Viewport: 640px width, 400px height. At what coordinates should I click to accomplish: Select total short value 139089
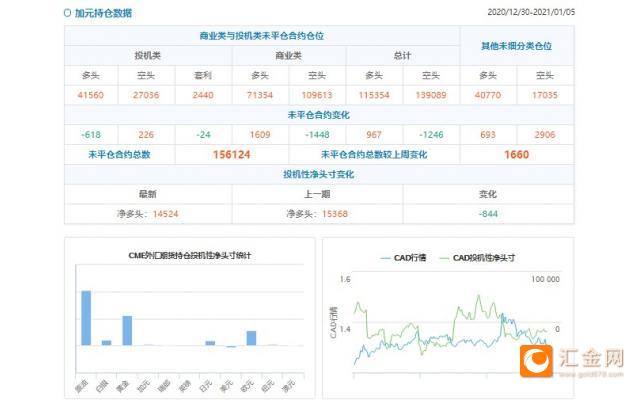click(x=431, y=95)
